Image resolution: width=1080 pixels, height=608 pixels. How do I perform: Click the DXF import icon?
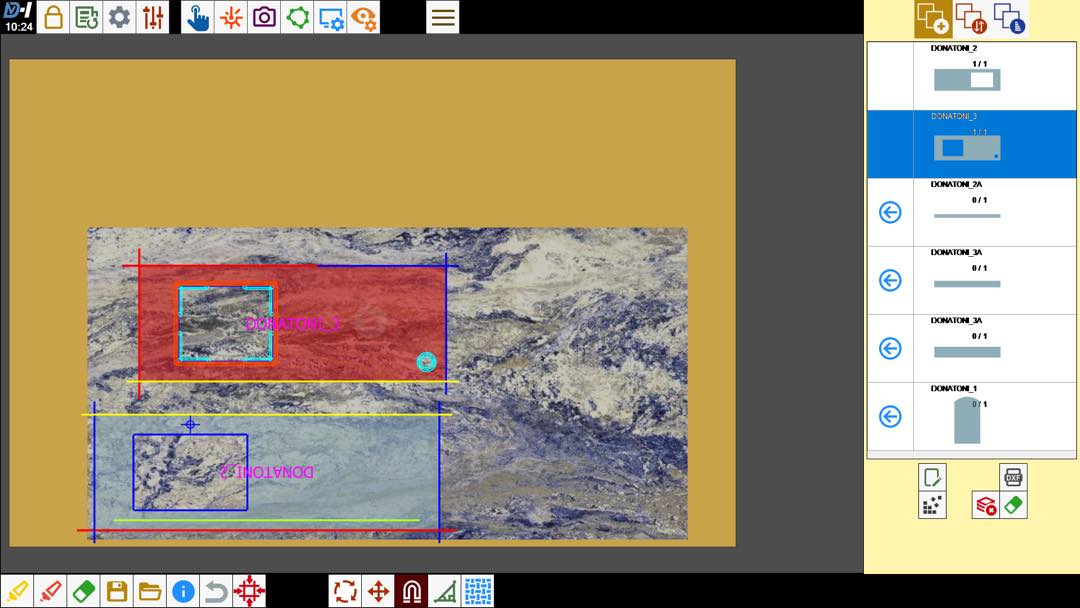(1013, 477)
